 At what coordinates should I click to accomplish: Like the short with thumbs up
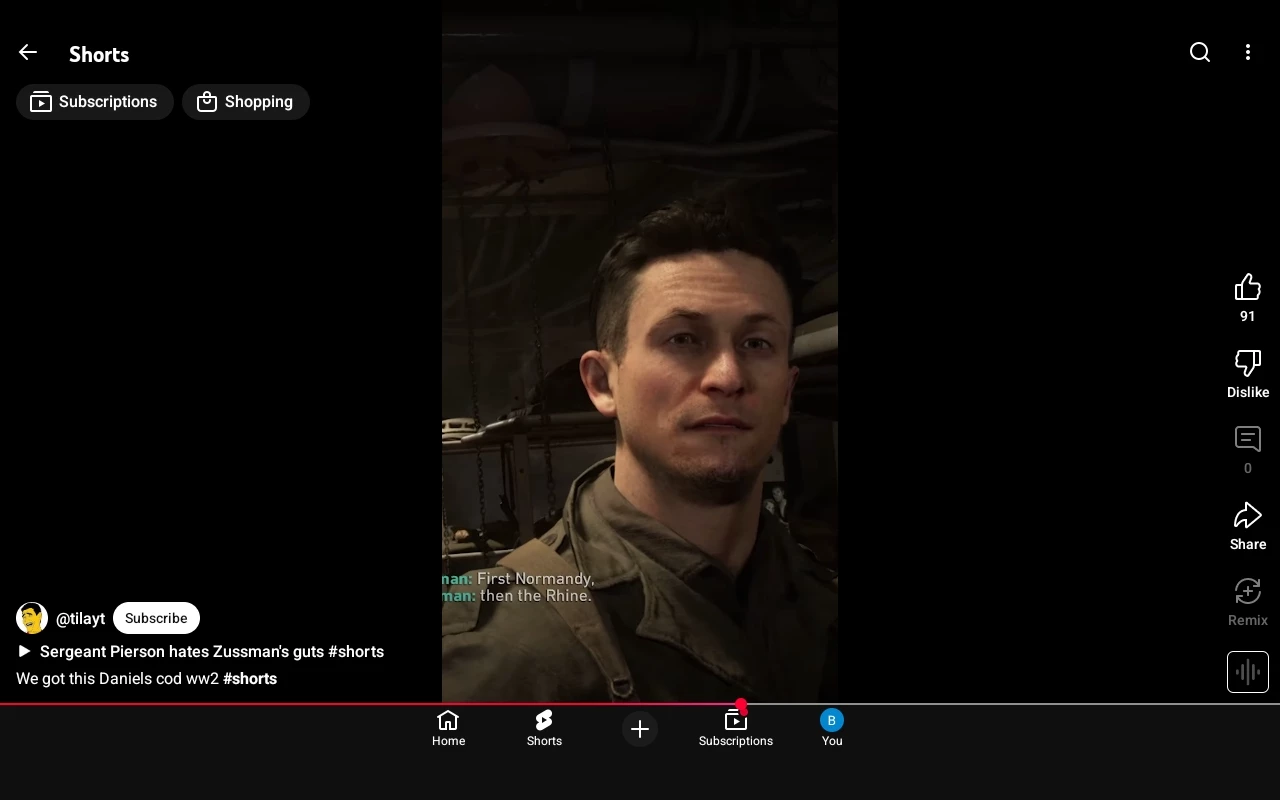click(1247, 288)
